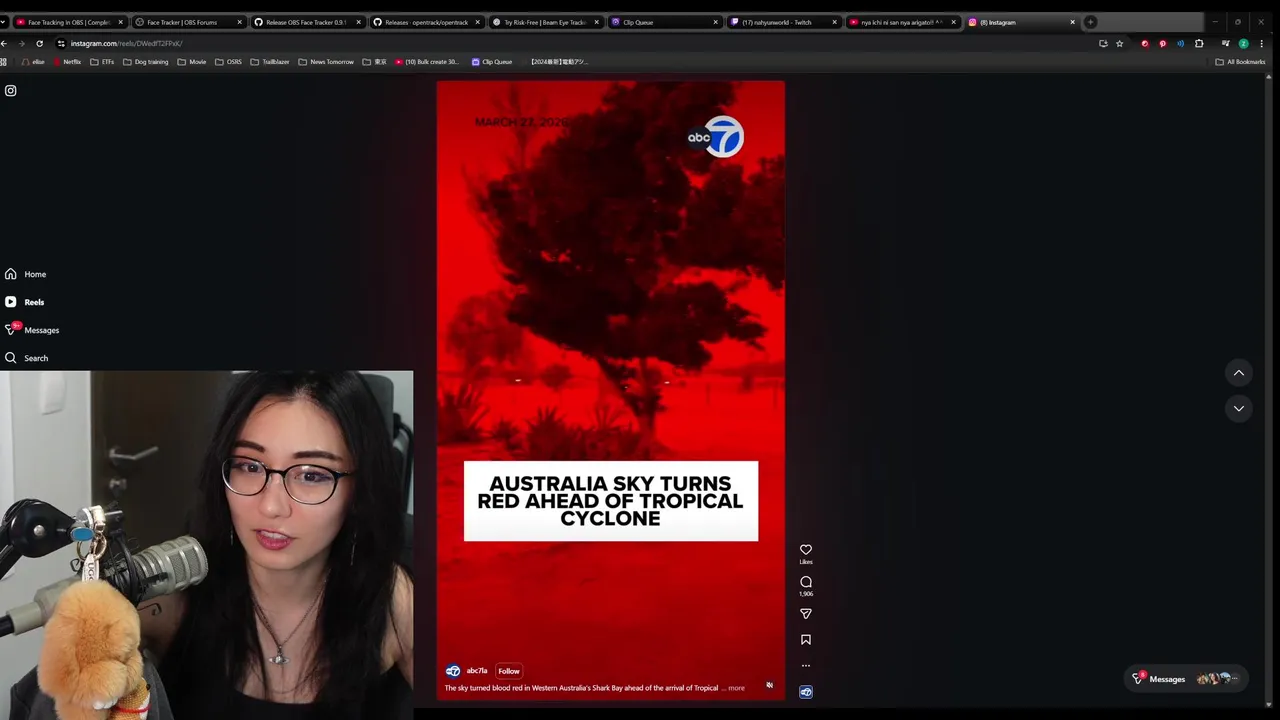Viewport: 1280px width, 720px height.
Task: Open the 【2024最新】bookmark
Action: pos(560,62)
